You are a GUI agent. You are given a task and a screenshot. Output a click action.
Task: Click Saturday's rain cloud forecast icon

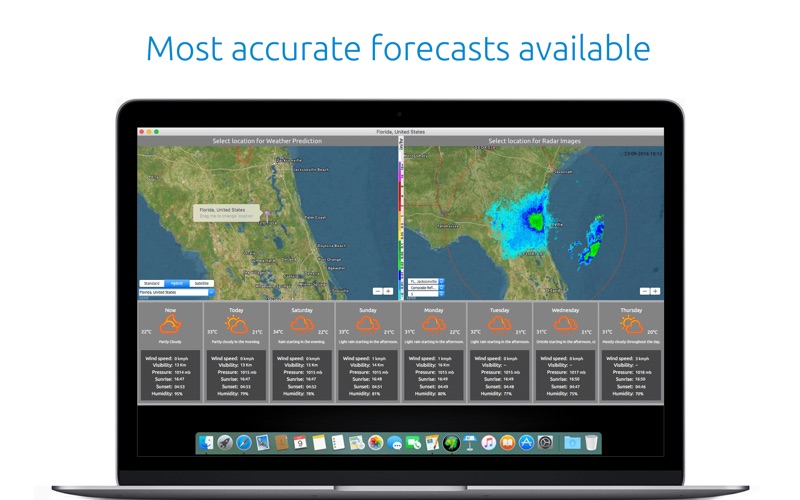302,326
